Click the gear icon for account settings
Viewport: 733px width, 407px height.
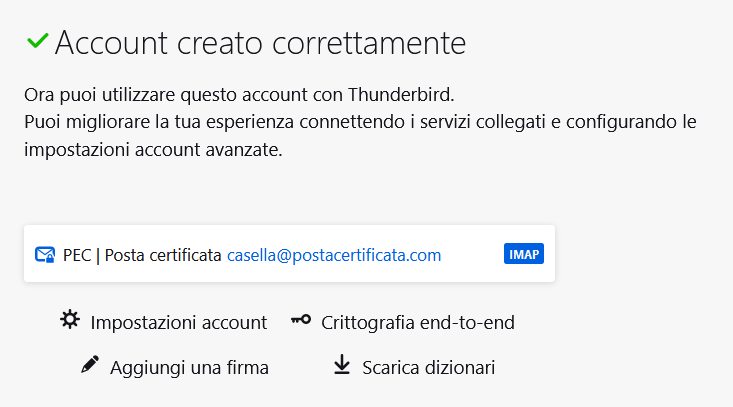(70, 320)
